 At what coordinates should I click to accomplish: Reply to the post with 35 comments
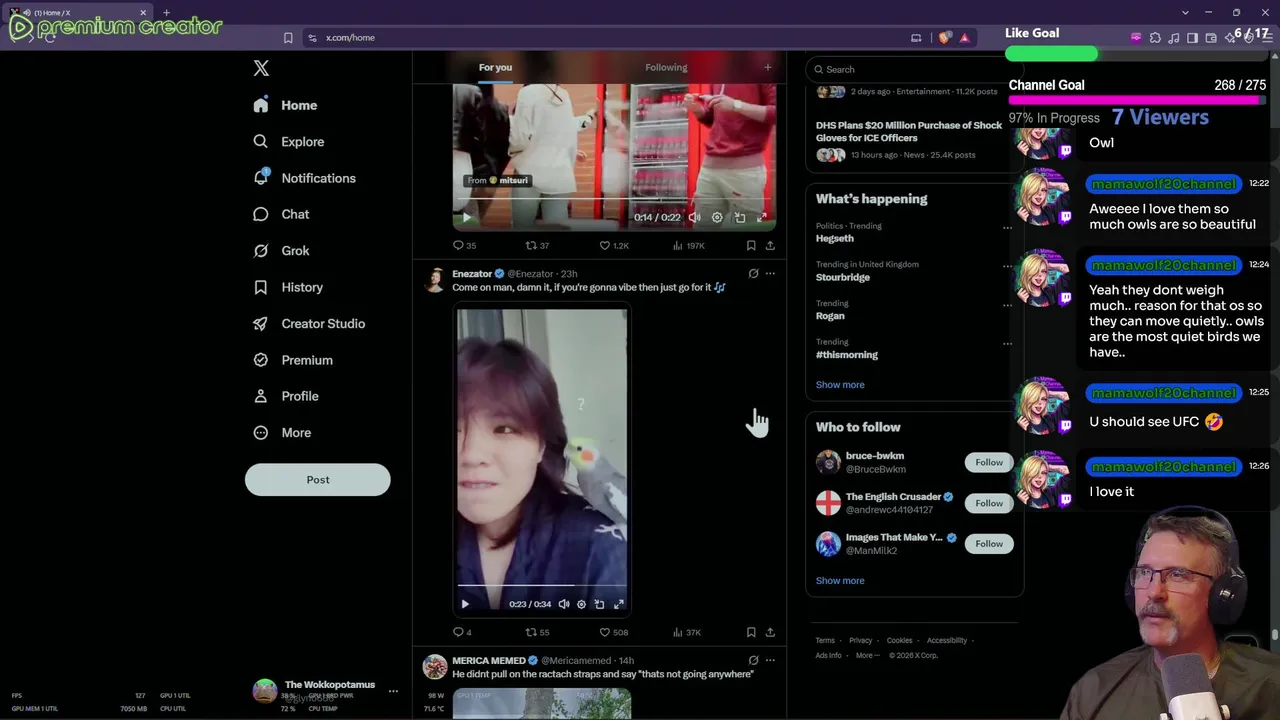click(x=464, y=245)
